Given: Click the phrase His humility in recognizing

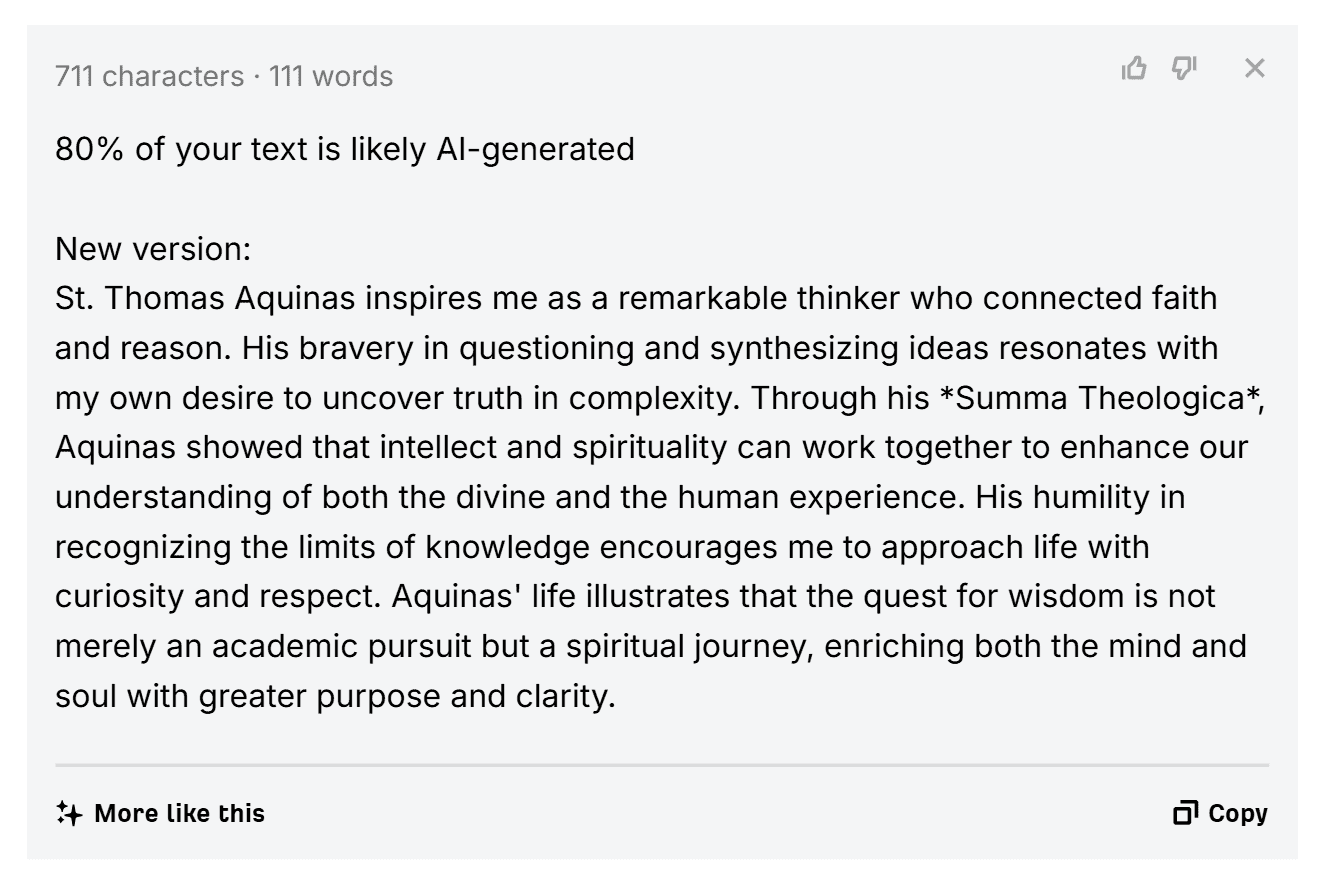Looking at the screenshot, I should [1080, 497].
